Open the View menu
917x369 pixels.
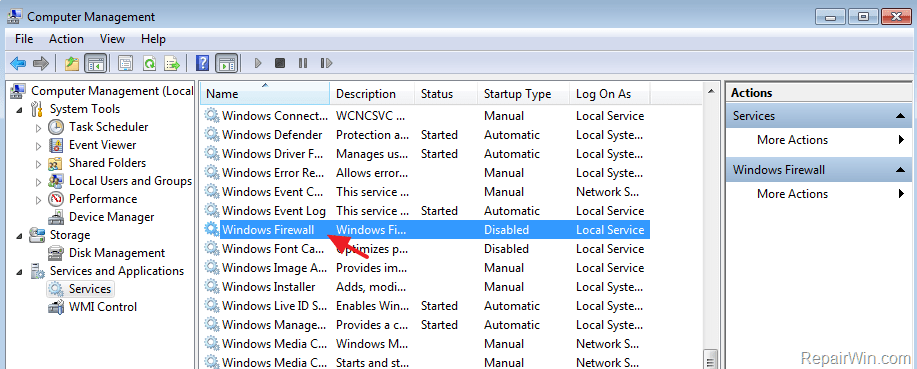click(x=112, y=39)
